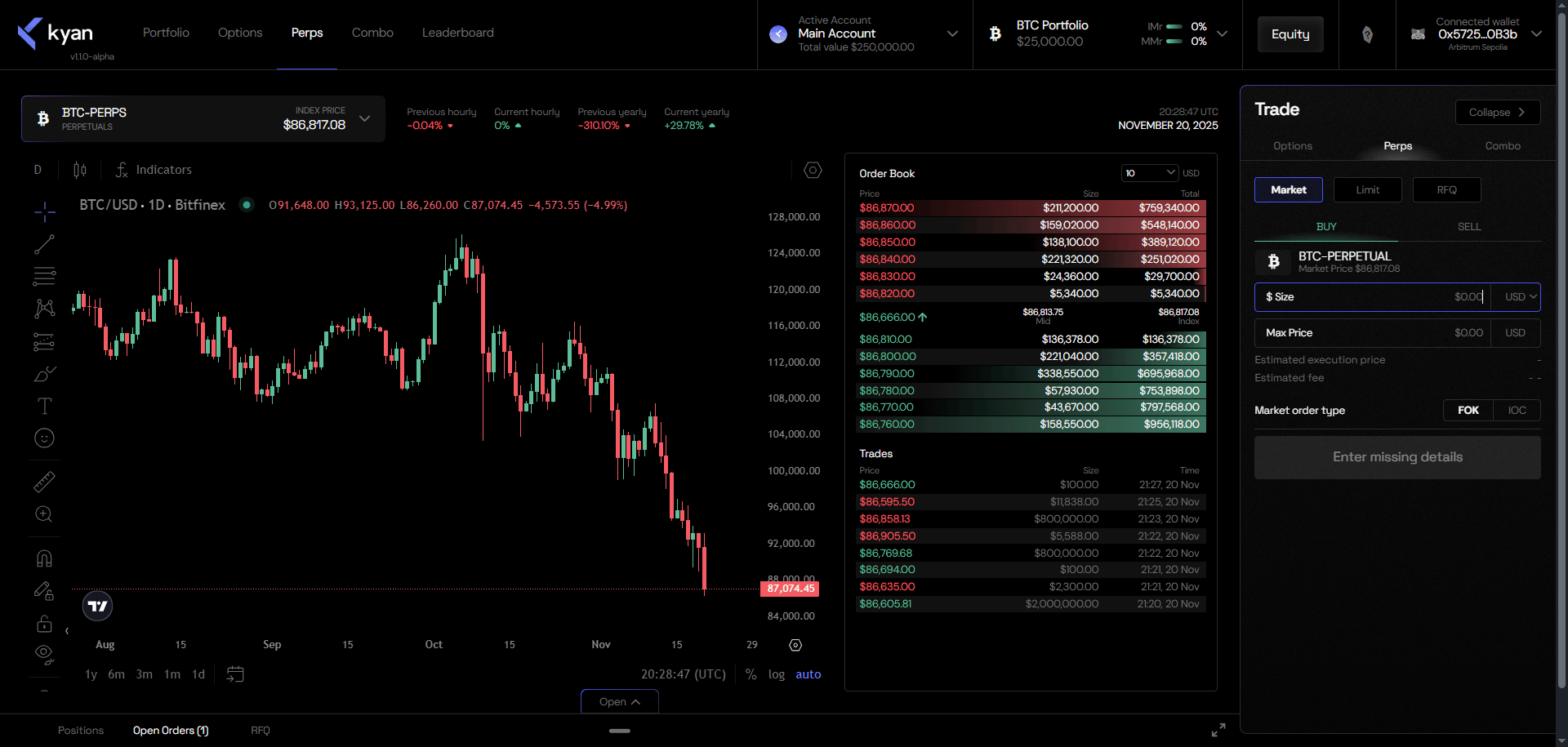Activate the zoom in tool
1568x747 pixels.
pos(45,514)
